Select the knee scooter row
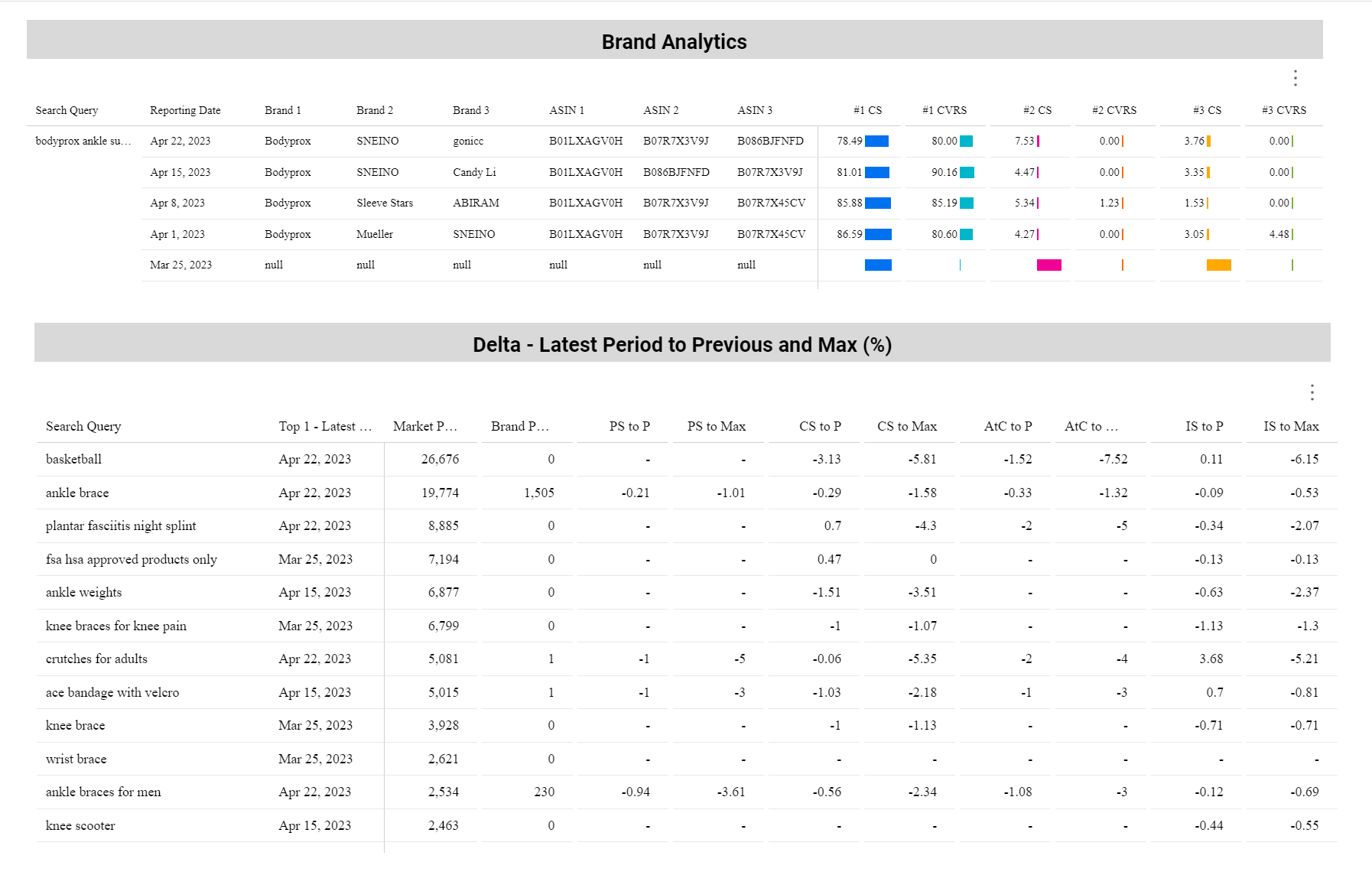Viewport: 1372px width, 875px height. click(x=687, y=825)
